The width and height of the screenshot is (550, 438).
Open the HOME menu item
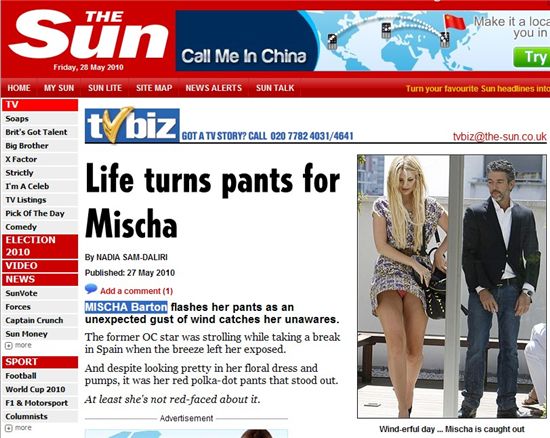tap(19, 88)
